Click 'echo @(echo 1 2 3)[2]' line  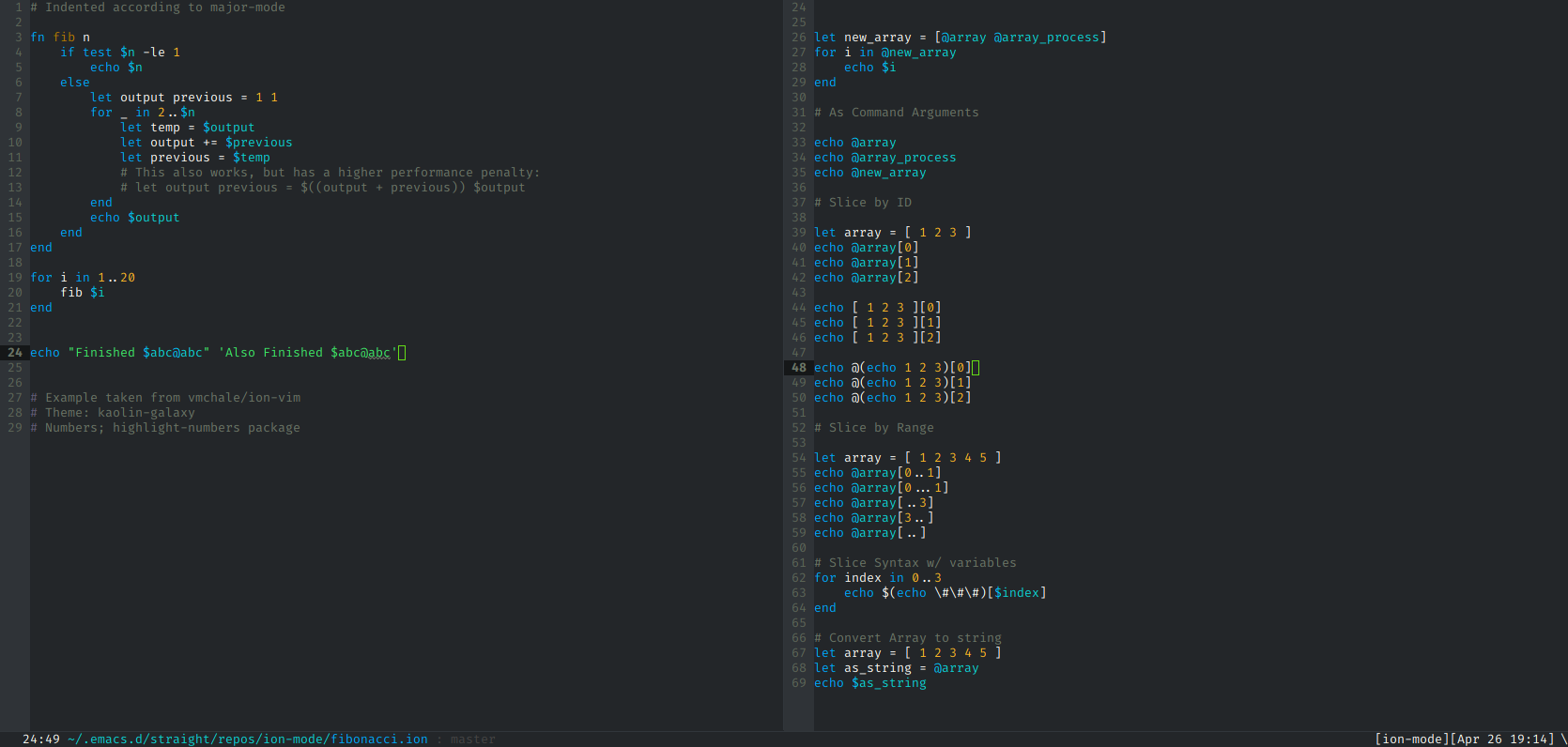(x=893, y=398)
